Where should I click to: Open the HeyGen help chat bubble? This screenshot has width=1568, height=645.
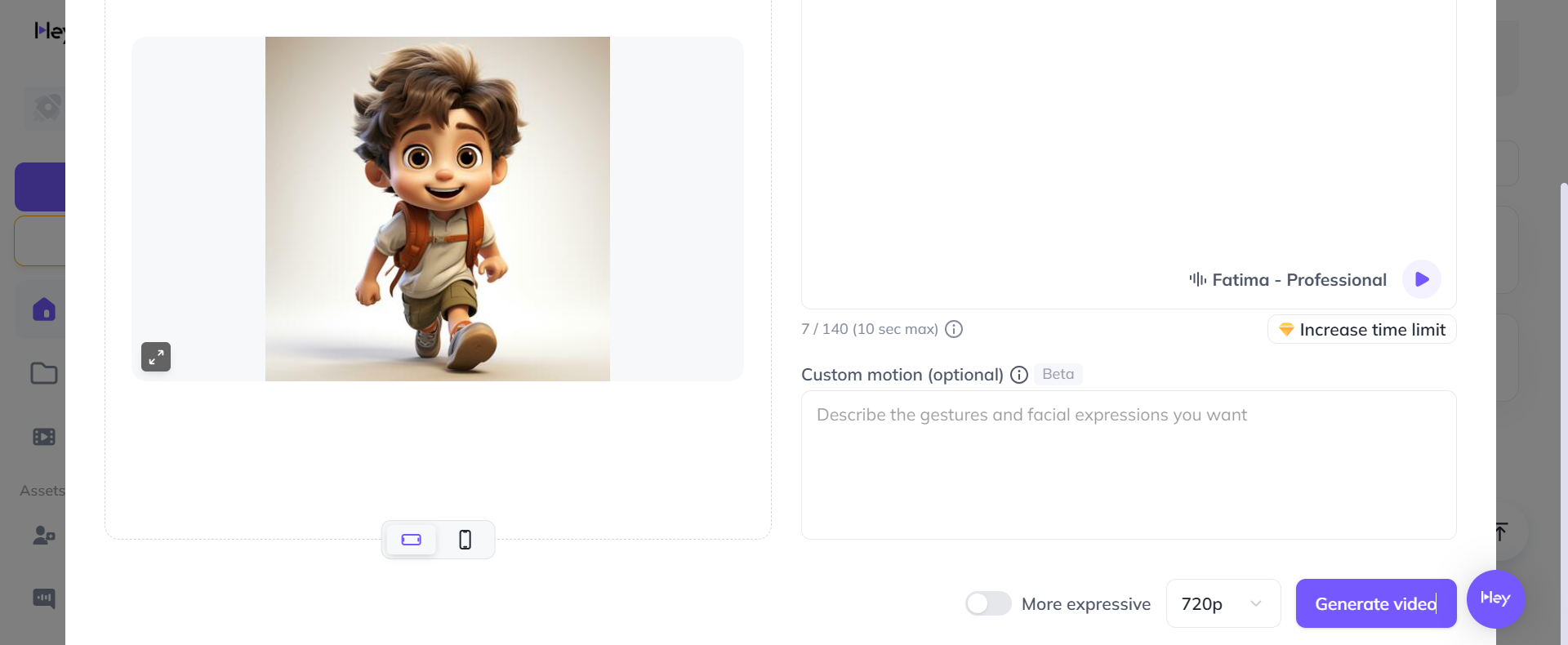click(1495, 598)
